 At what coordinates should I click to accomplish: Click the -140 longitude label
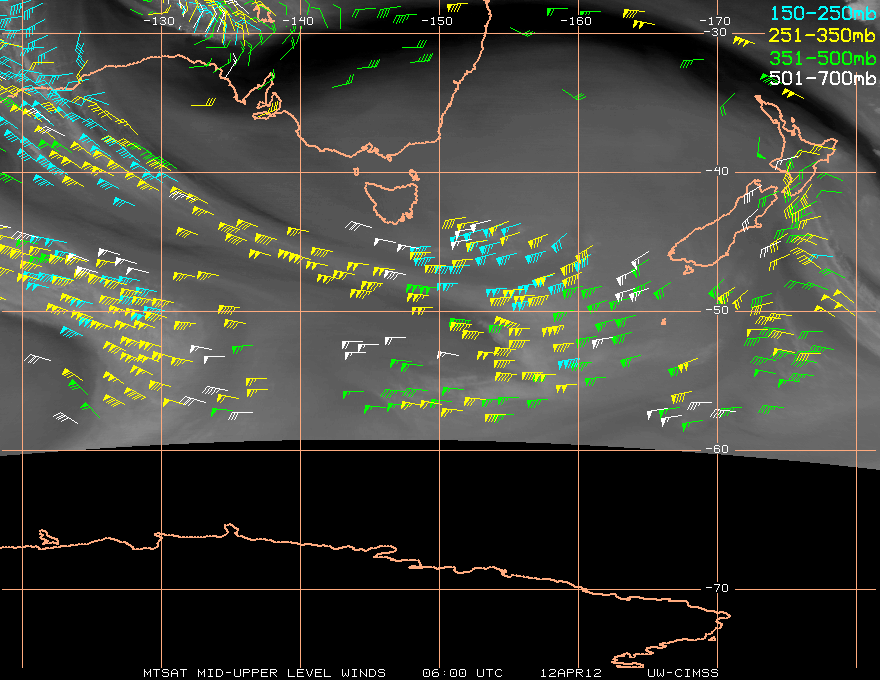point(298,20)
